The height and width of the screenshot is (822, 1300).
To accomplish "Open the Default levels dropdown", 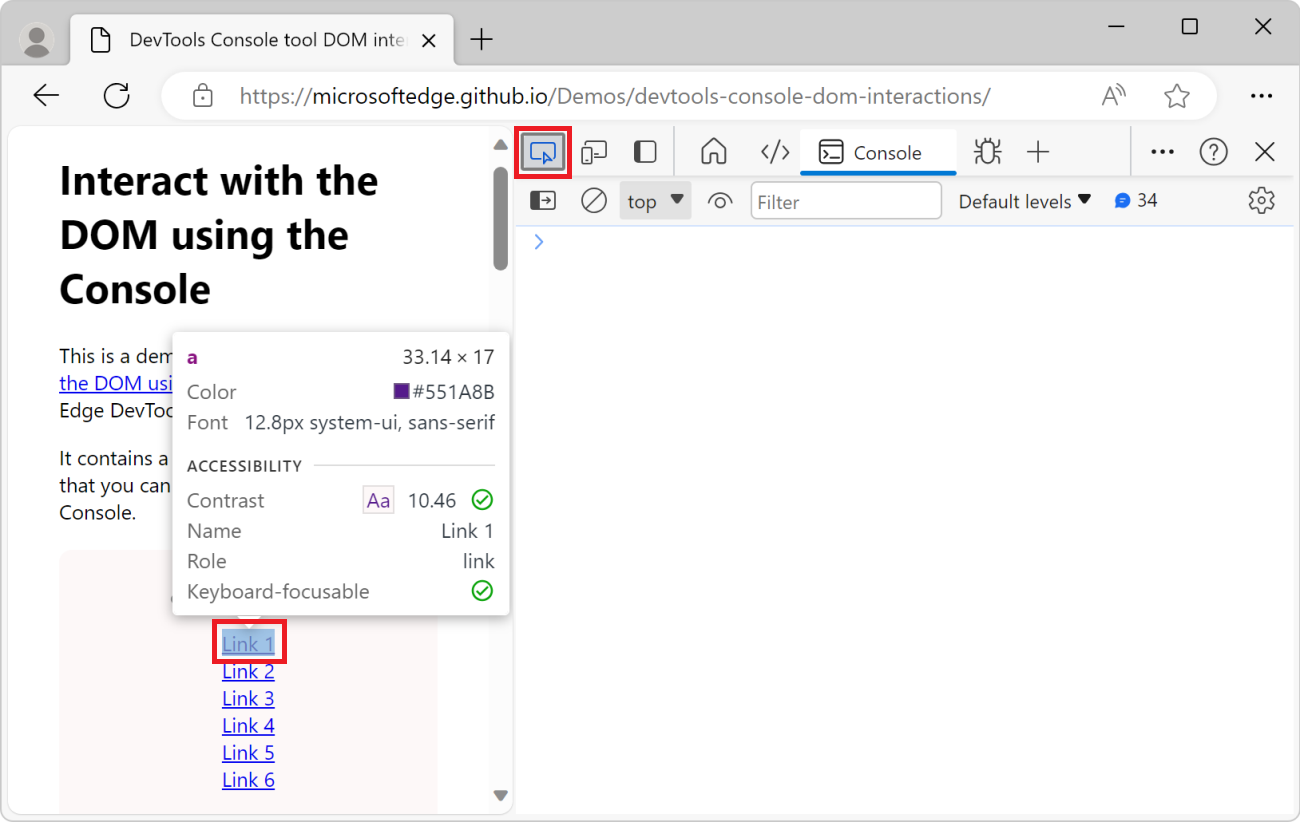I will pos(1024,200).
